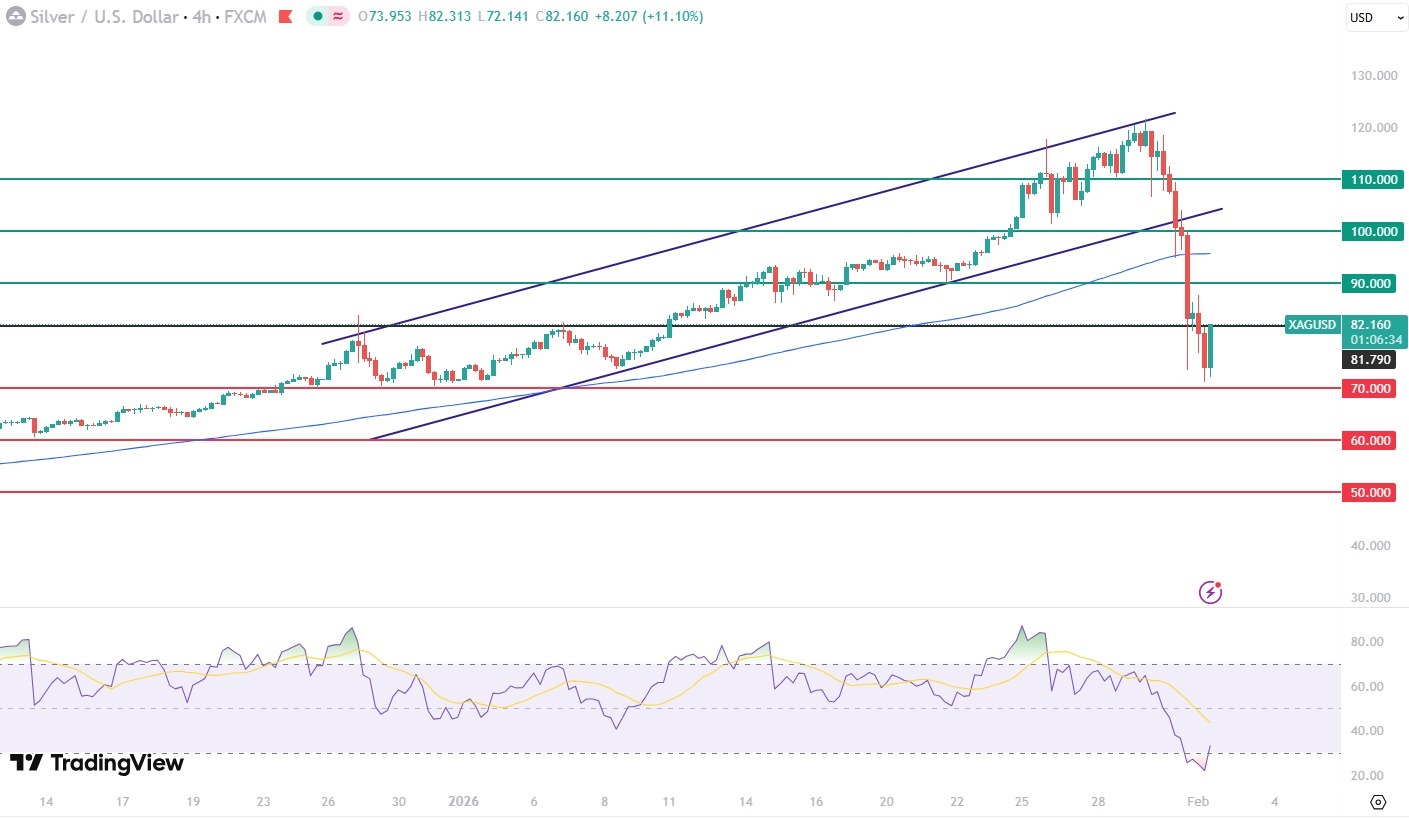Click the XAGUSD current price tag
Screen dimensions: 1409x818
(1312, 325)
